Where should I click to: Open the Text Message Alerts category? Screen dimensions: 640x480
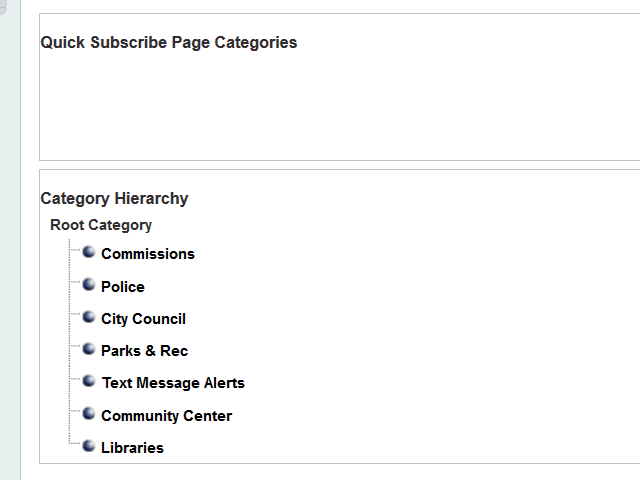click(173, 383)
